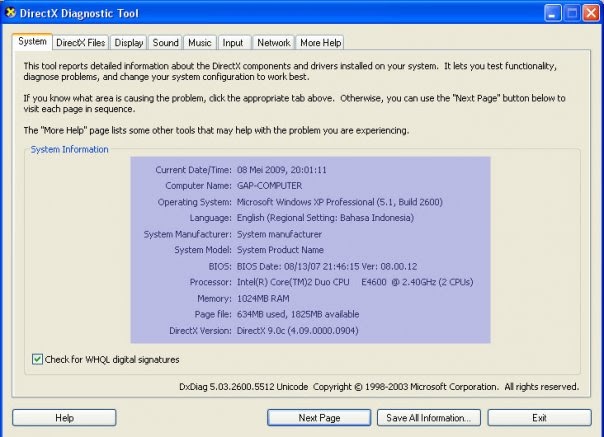Click the 'Language:' label
The width and height of the screenshot is (604, 437).
210,218
